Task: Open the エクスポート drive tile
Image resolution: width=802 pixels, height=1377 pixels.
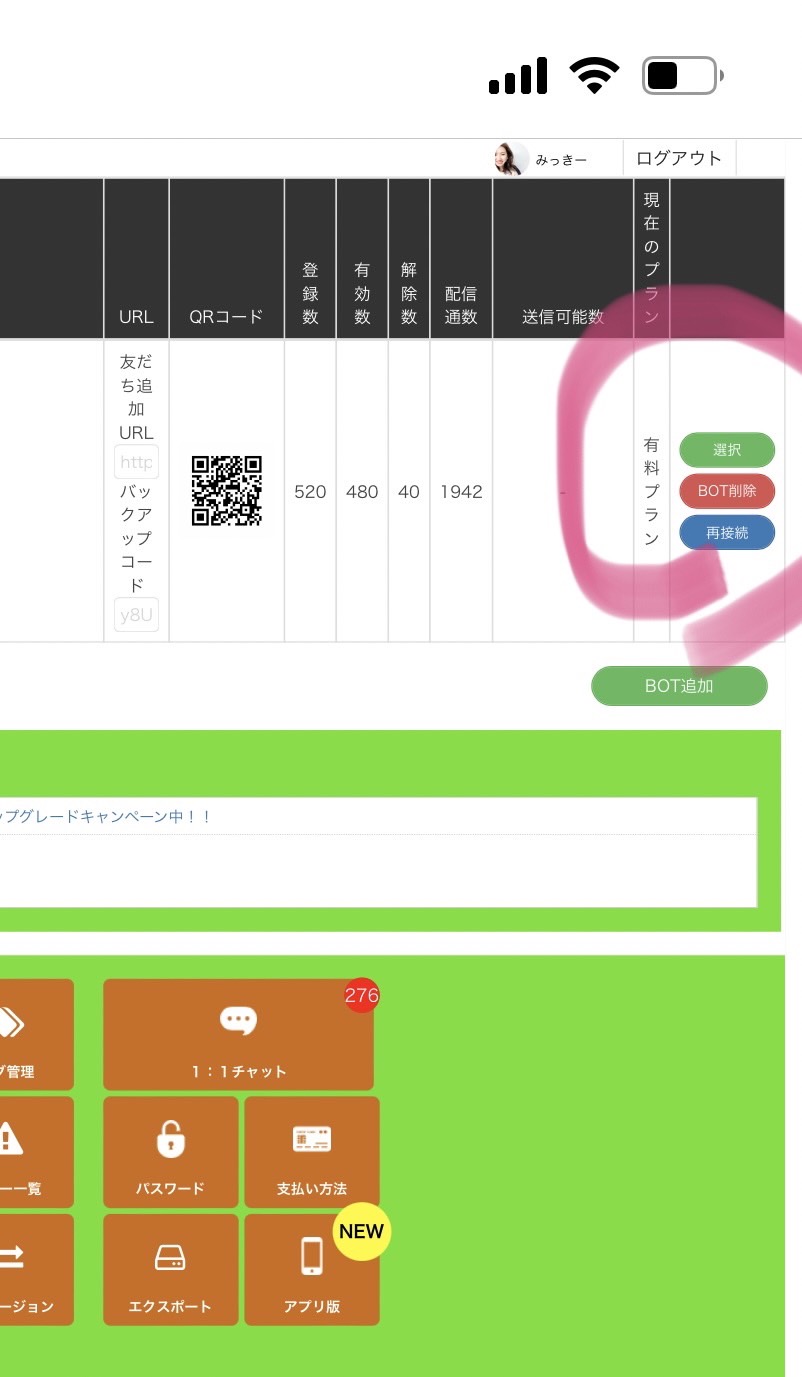Action: [171, 1270]
